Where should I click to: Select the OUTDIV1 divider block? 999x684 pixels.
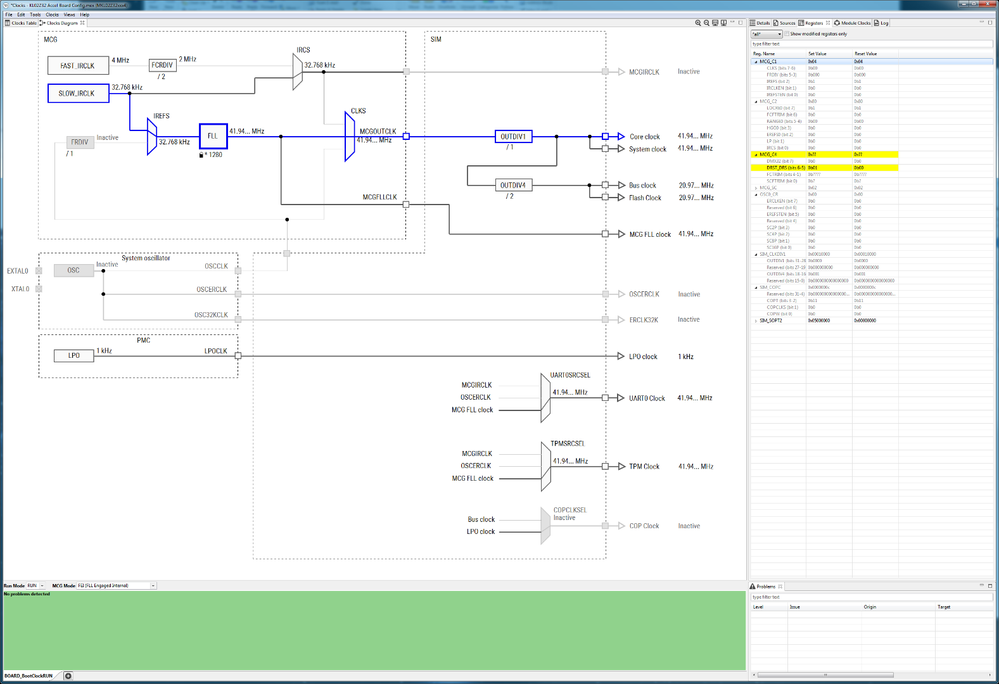point(514,136)
